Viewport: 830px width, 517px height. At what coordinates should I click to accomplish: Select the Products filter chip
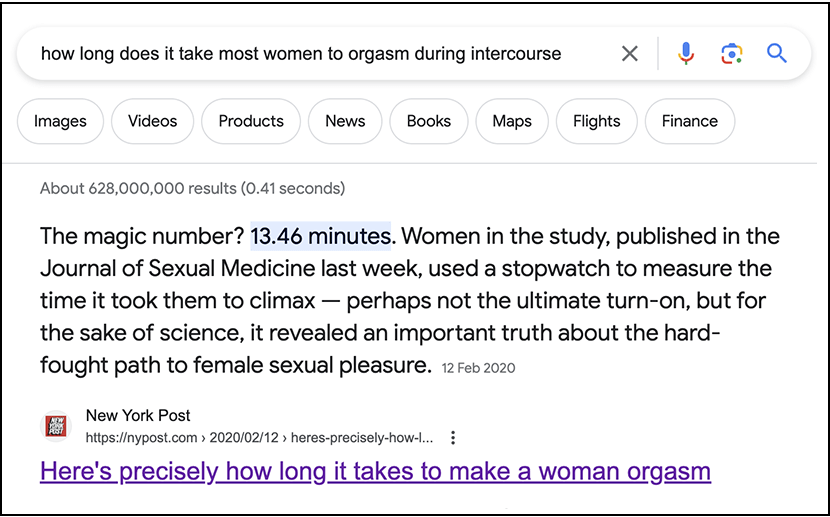coord(251,121)
